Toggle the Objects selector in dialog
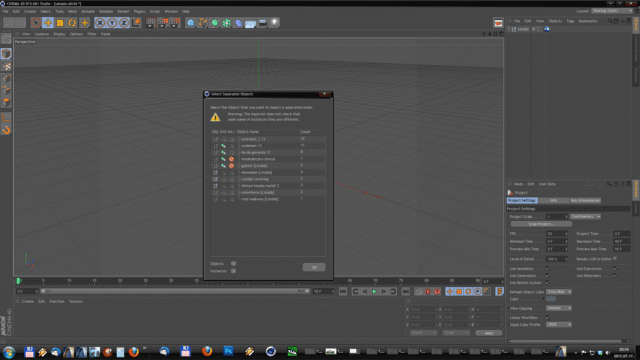This screenshot has width=640, height=360. 233,264
